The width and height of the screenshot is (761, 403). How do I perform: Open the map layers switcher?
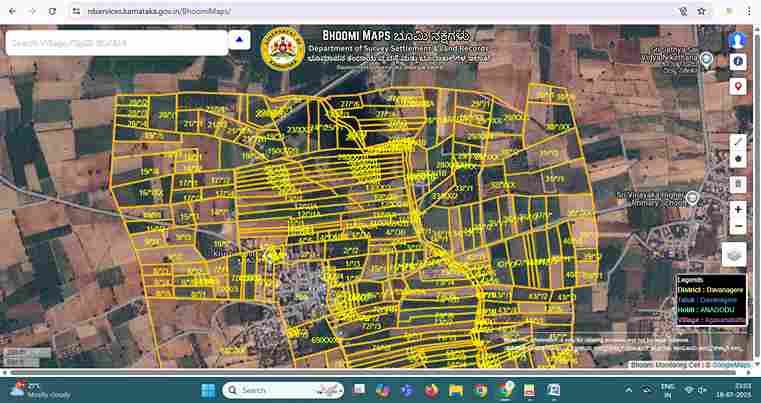[734, 255]
